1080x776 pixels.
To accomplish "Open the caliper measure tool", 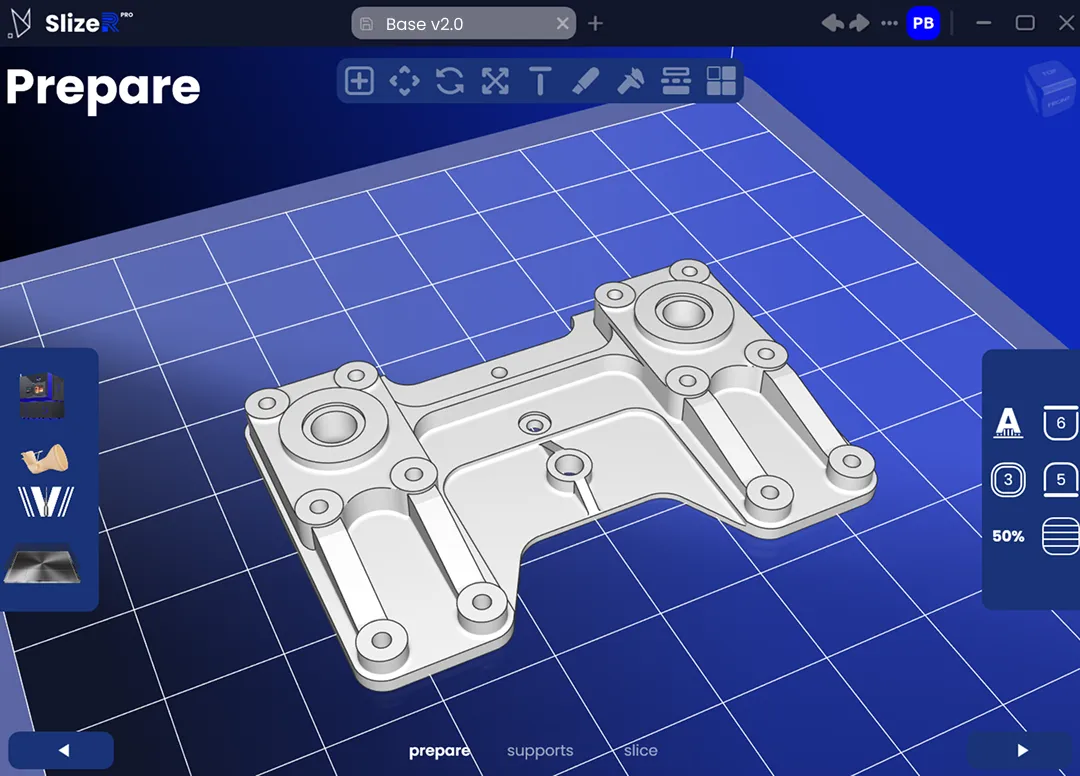I will pos(631,81).
